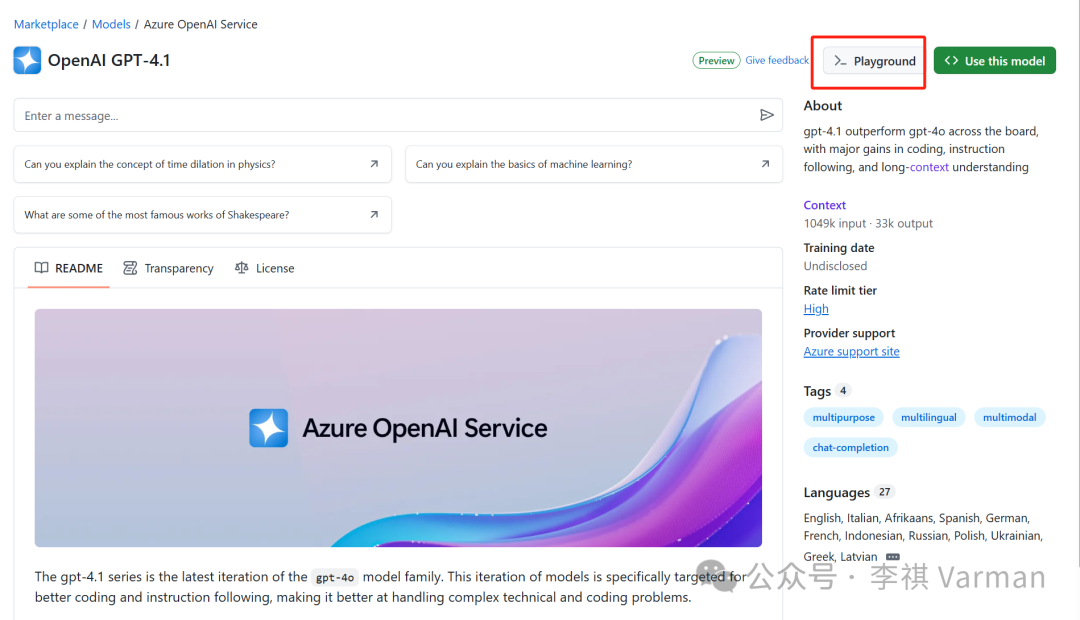Switch to the README tab
This screenshot has width=1080, height=620.
69,268
